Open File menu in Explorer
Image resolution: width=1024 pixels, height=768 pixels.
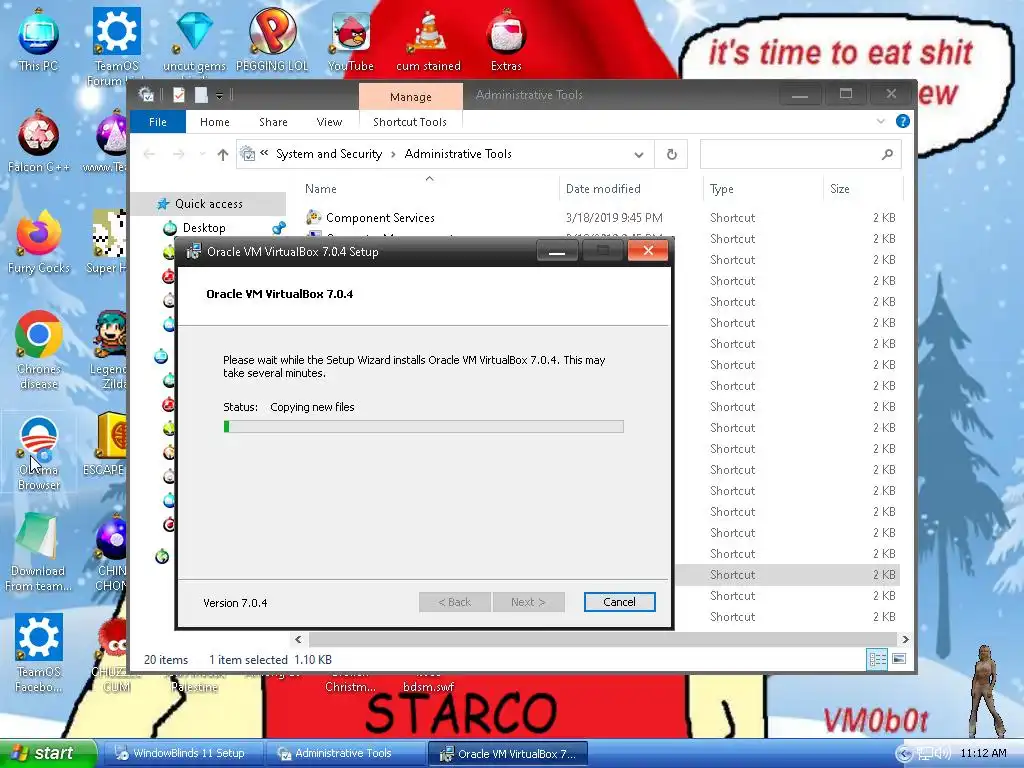(x=157, y=121)
